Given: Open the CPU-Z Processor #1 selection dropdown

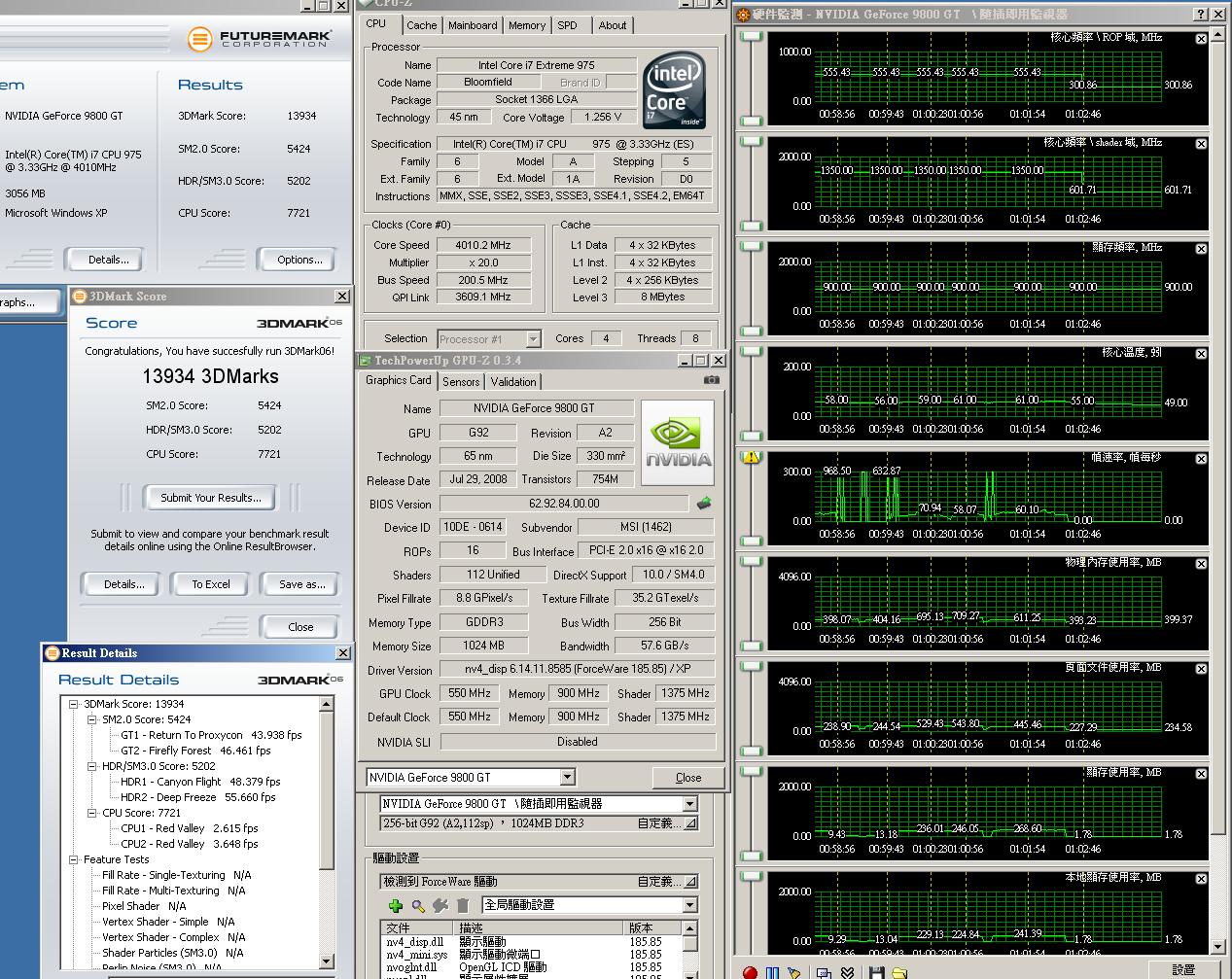Looking at the screenshot, I should 533,338.
